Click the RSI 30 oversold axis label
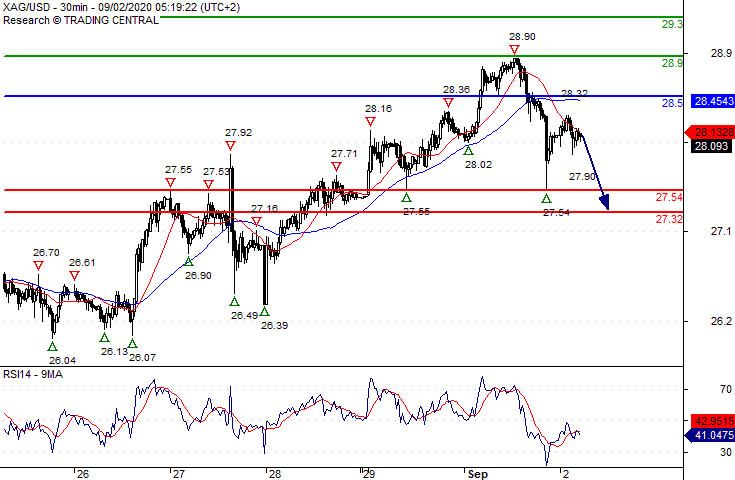 726,452
